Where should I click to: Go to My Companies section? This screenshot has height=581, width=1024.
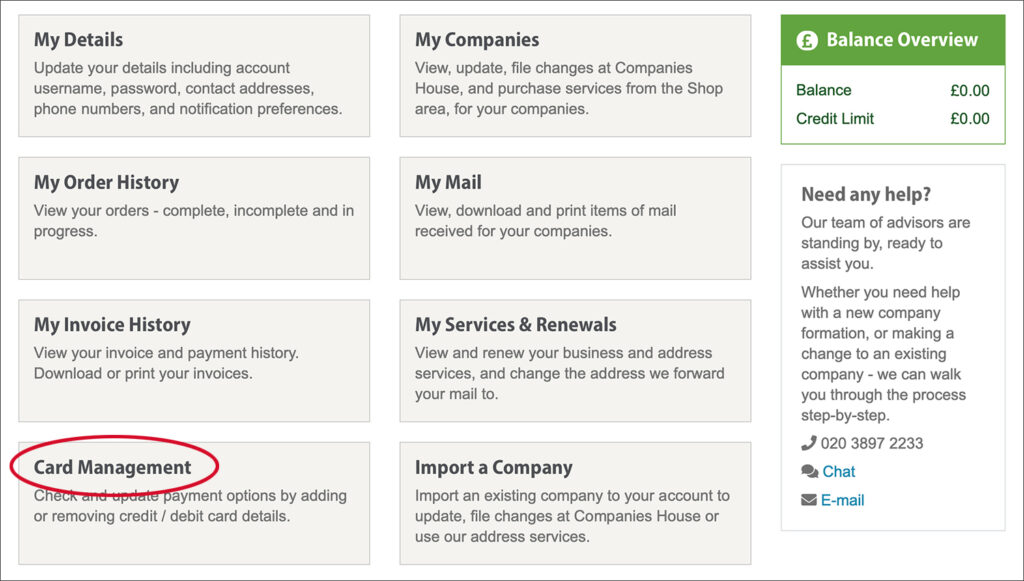(x=575, y=75)
